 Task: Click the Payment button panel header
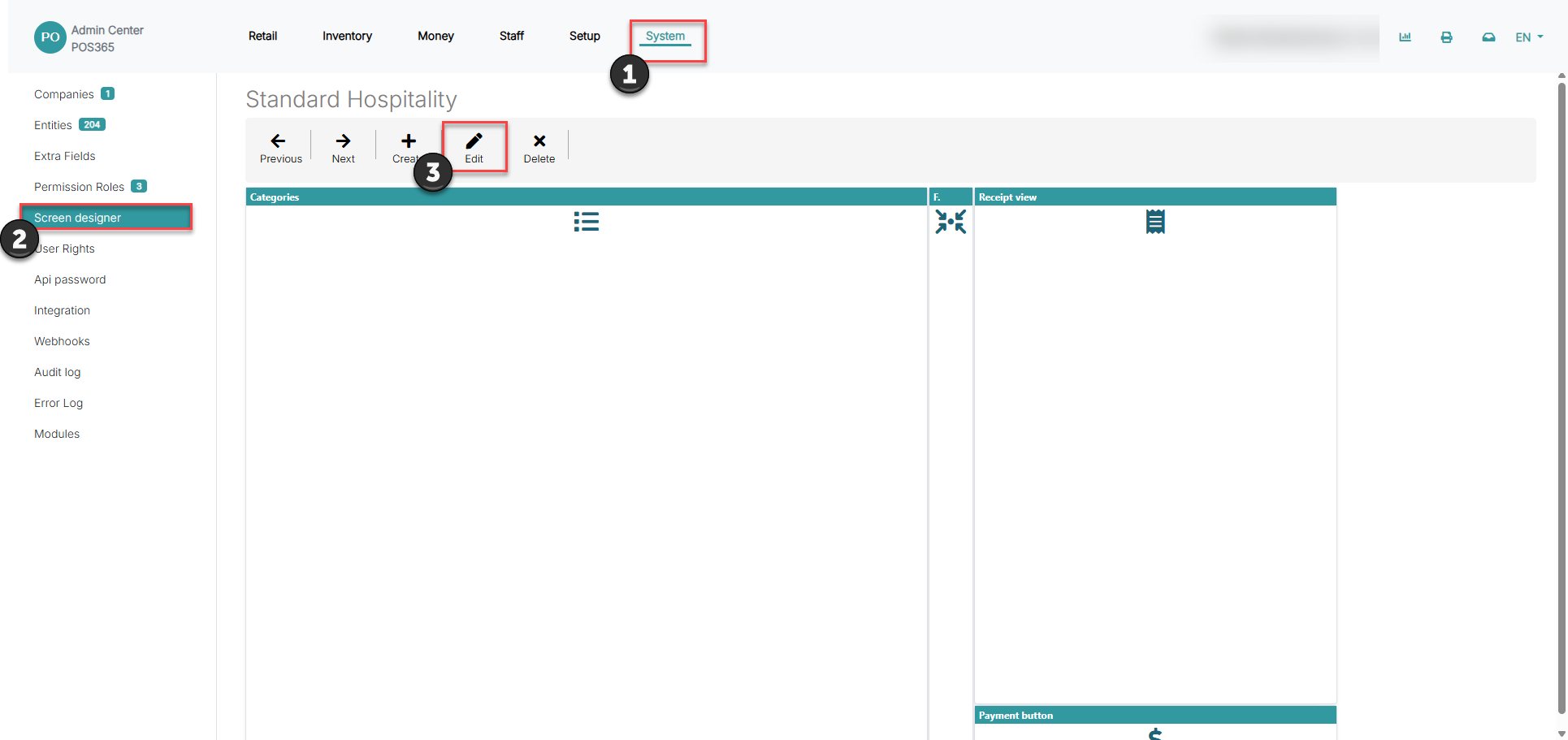pyautogui.click(x=1155, y=715)
